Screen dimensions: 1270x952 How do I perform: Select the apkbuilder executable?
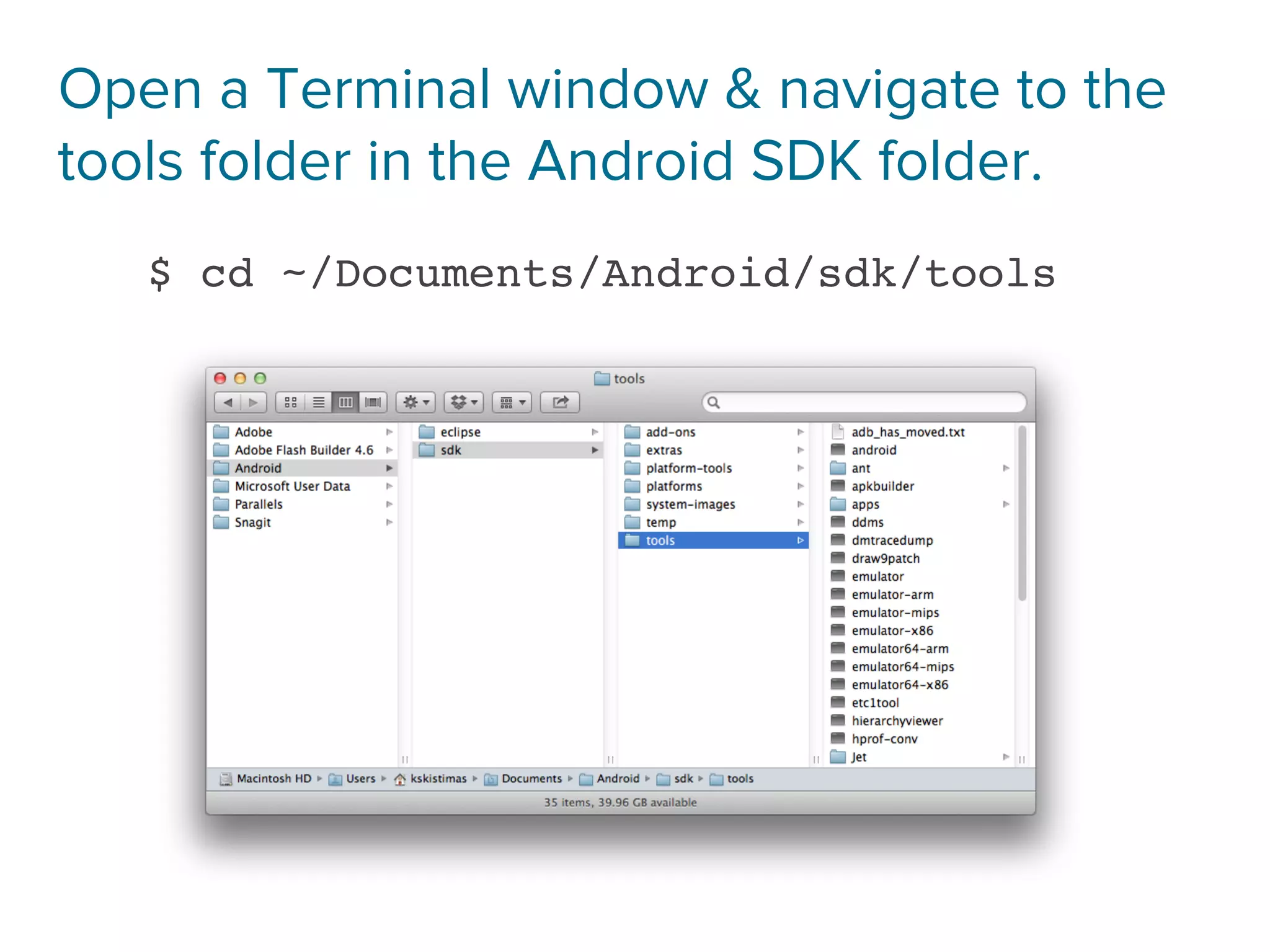pyautogui.click(x=920, y=486)
